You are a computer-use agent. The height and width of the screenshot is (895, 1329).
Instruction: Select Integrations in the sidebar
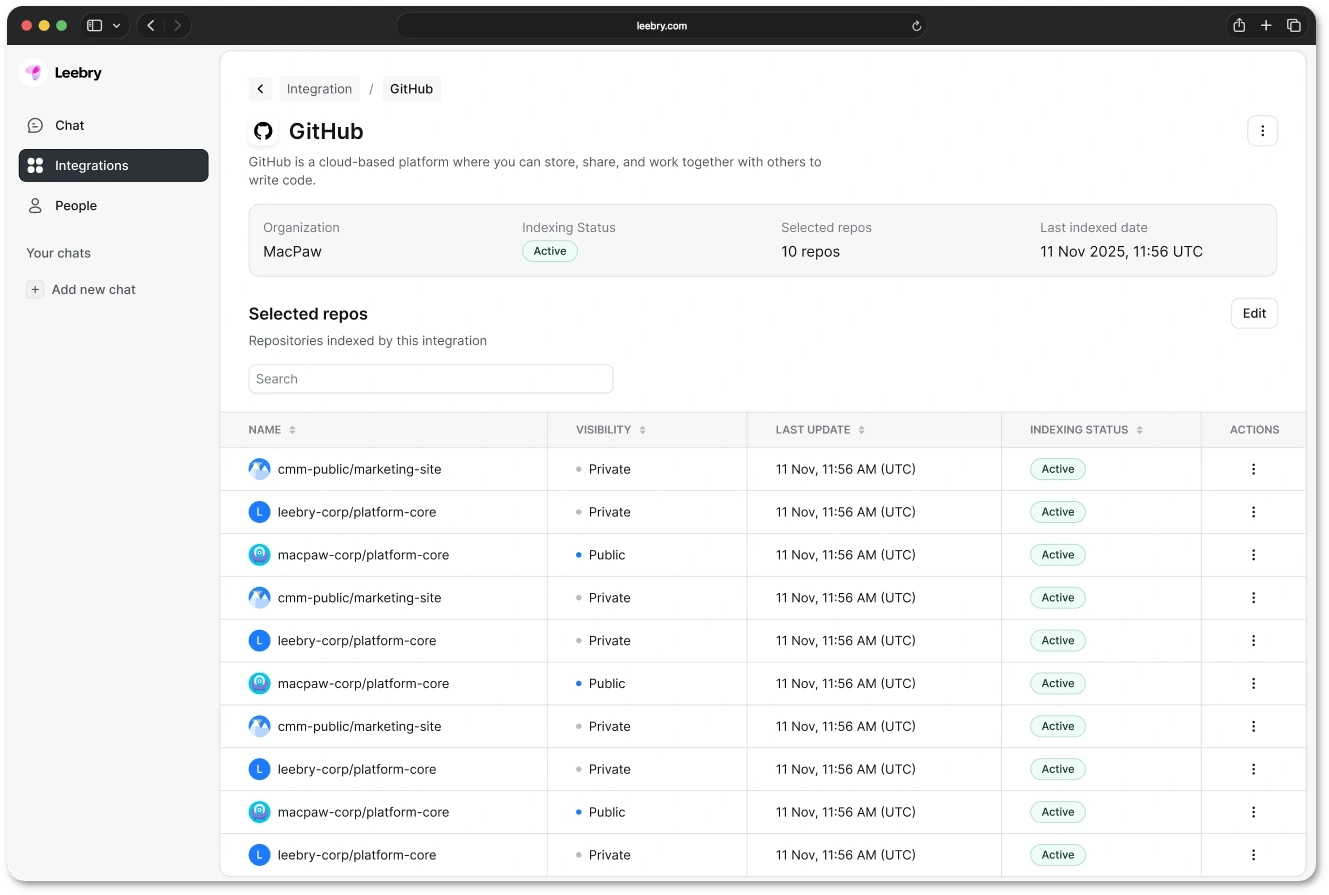(x=113, y=165)
